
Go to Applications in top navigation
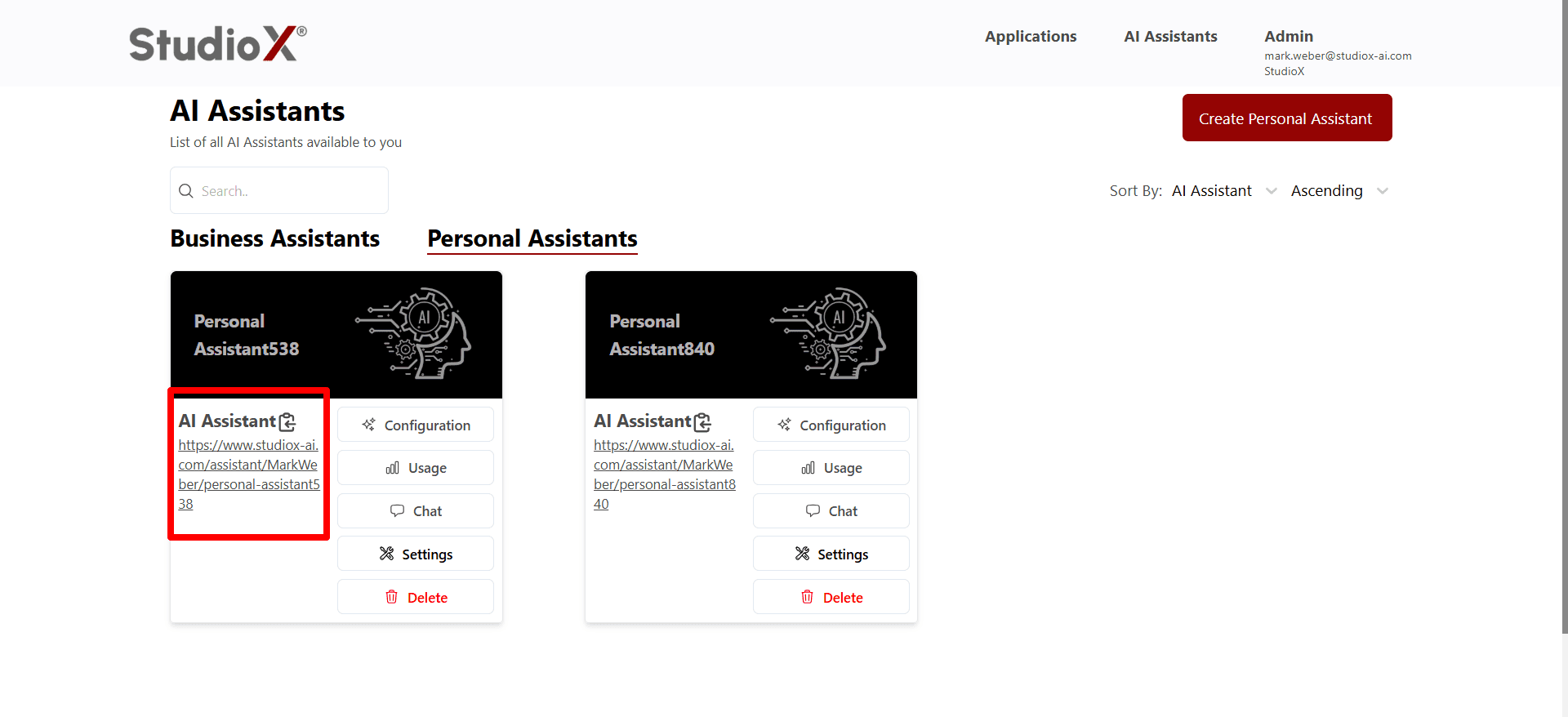1030,37
